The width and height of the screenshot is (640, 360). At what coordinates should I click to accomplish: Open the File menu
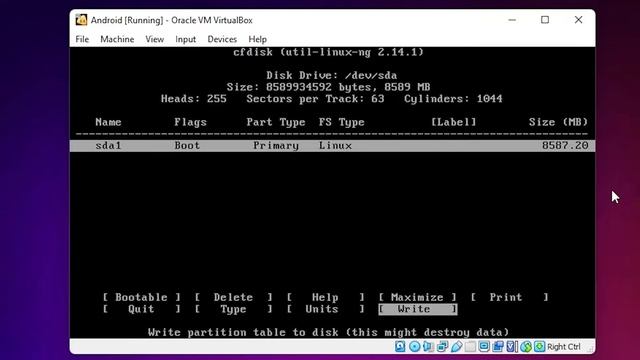point(82,39)
